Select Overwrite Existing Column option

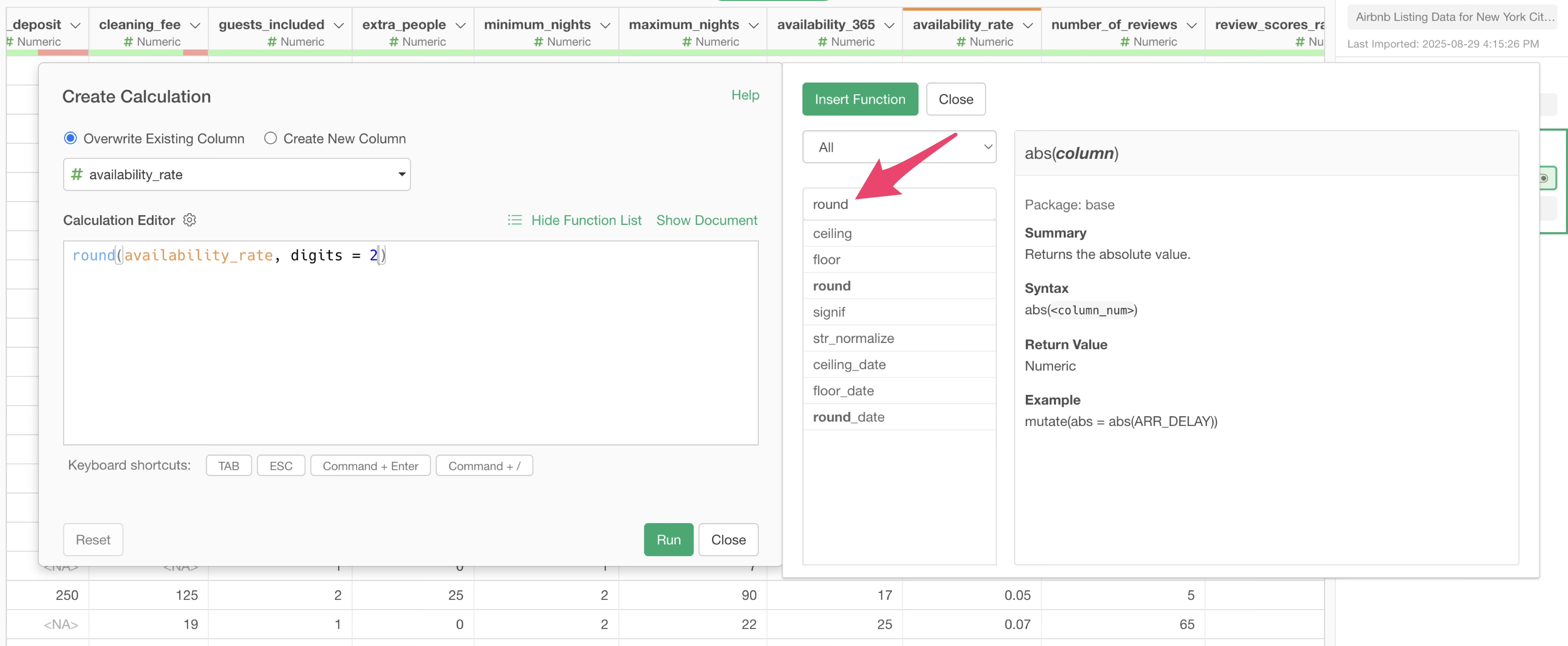click(71, 138)
